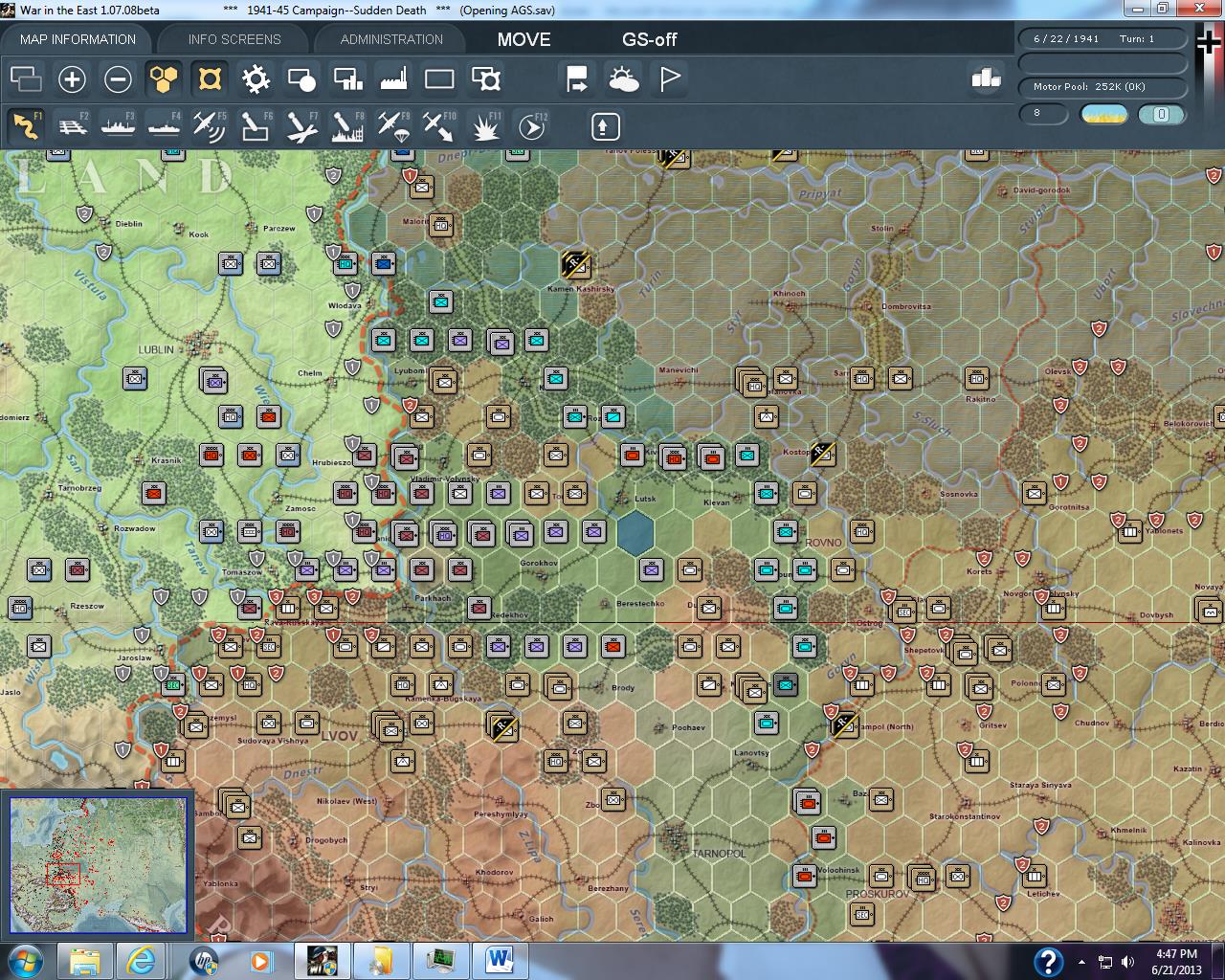Click the flag-with-arrow icon
1225x980 pixels.
pyautogui.click(x=577, y=78)
